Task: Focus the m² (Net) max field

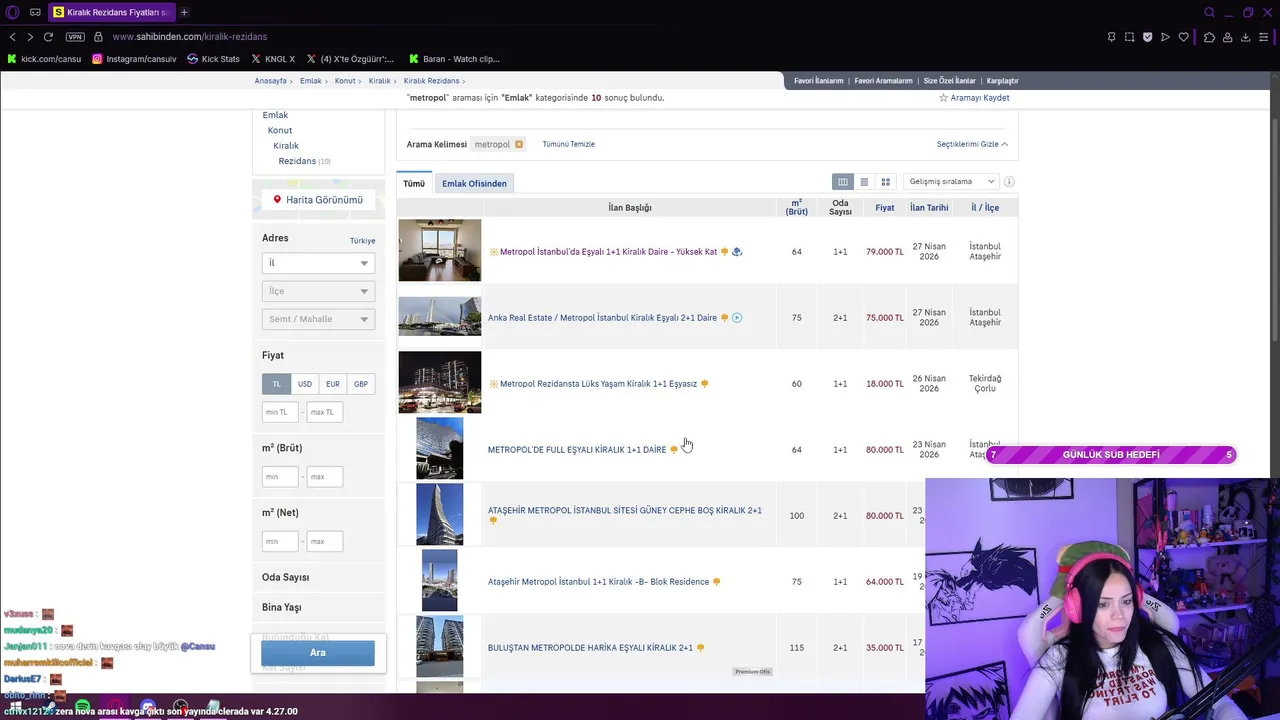Action: click(325, 541)
